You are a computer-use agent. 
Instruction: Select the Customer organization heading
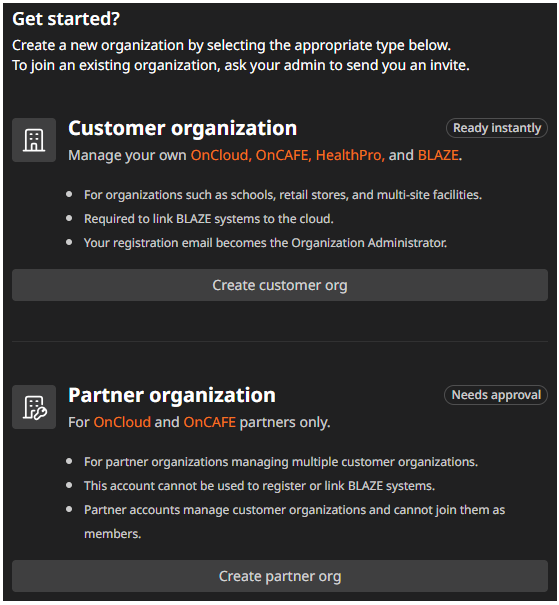point(182,128)
